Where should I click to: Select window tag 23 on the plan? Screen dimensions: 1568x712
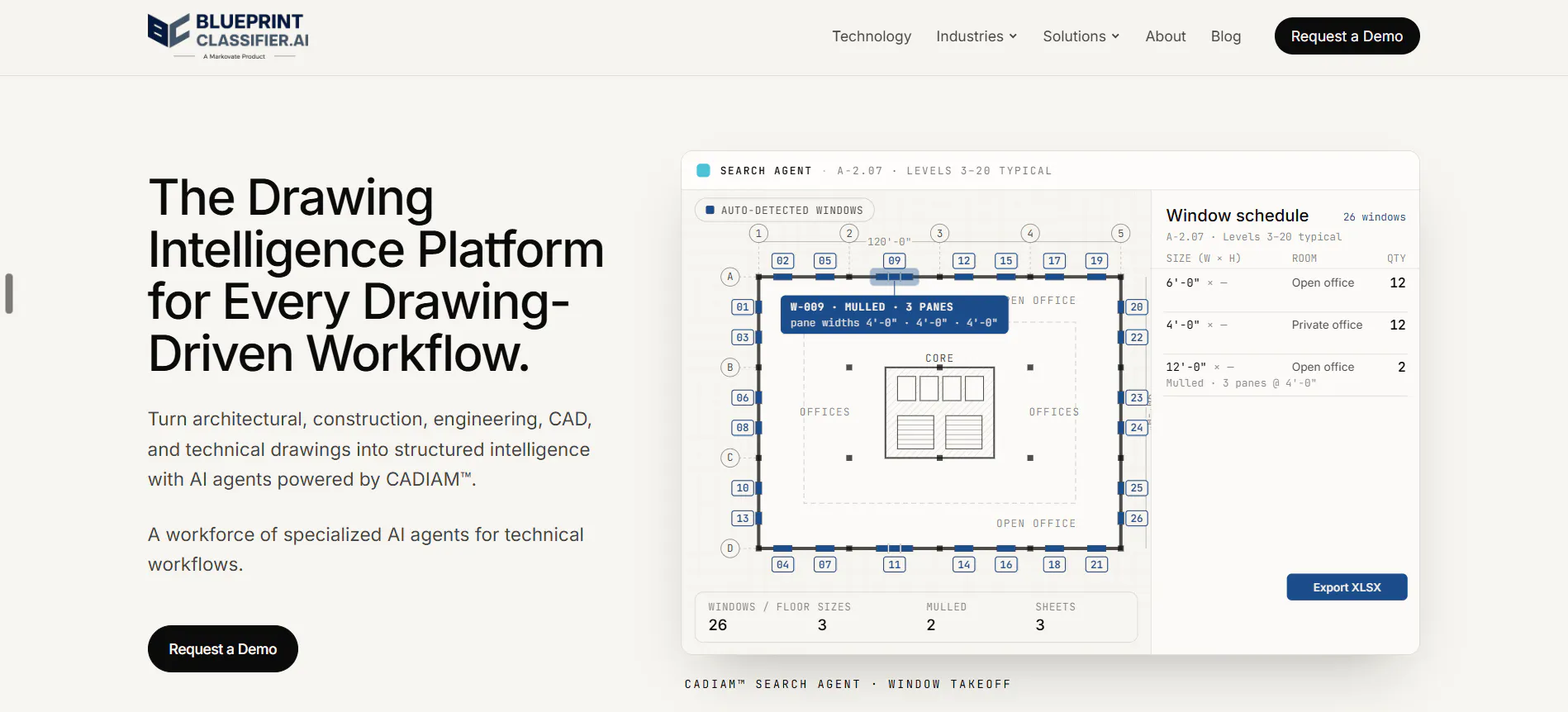coord(1137,398)
